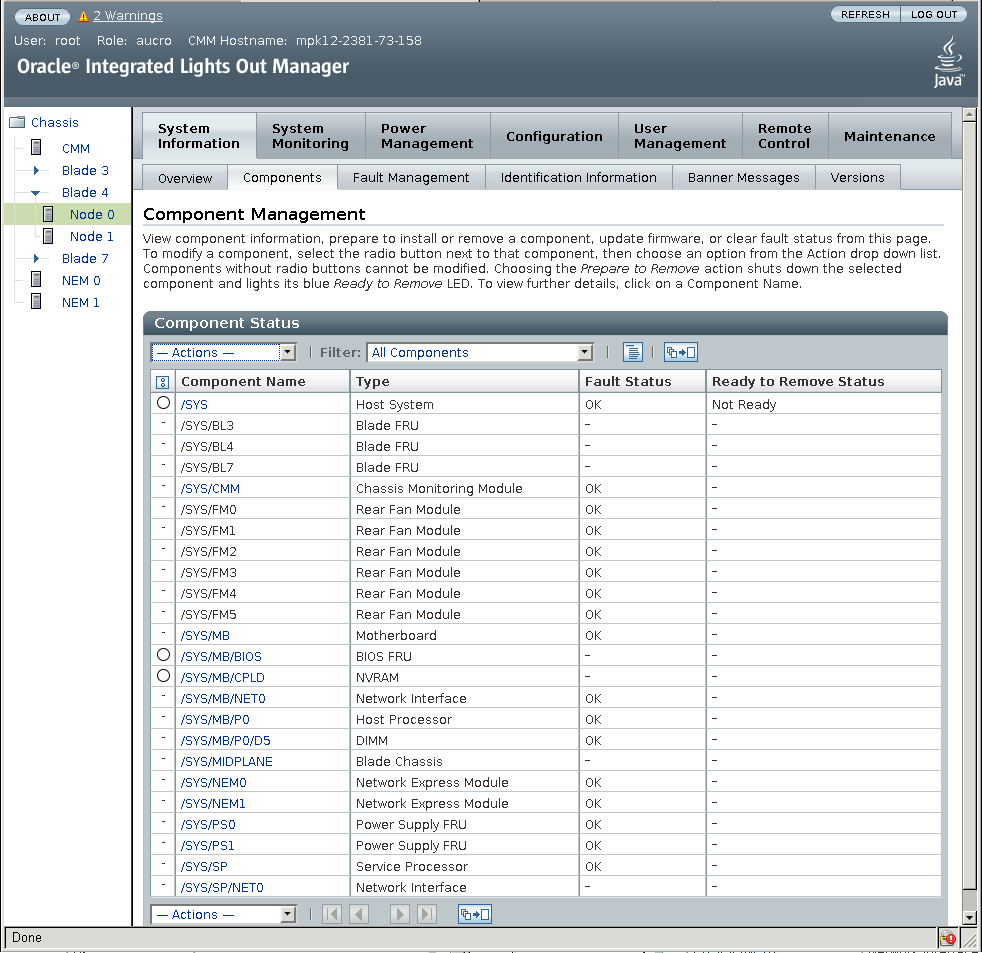Click the scrollbar up arrow
Image resolution: width=982 pixels, height=953 pixels.
click(x=969, y=115)
